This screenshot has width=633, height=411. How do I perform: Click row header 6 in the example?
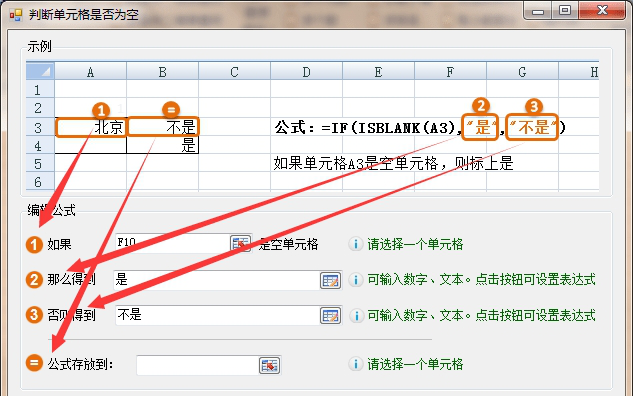click(x=40, y=182)
